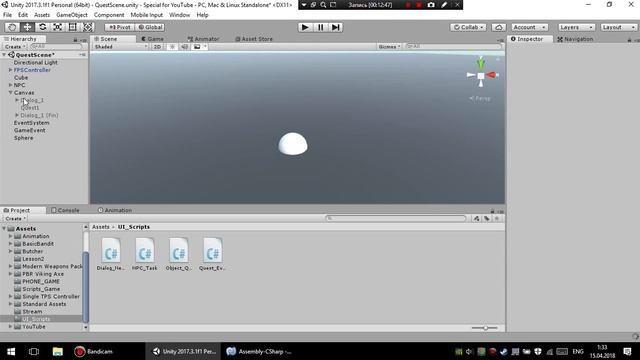Select the Rotate tool
The image size is (640, 360).
click(x=42, y=27)
